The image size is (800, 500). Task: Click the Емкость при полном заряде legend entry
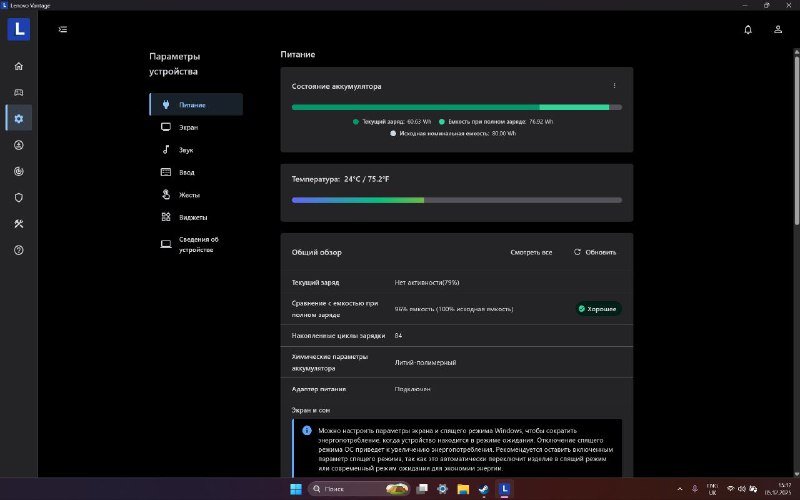click(x=496, y=121)
